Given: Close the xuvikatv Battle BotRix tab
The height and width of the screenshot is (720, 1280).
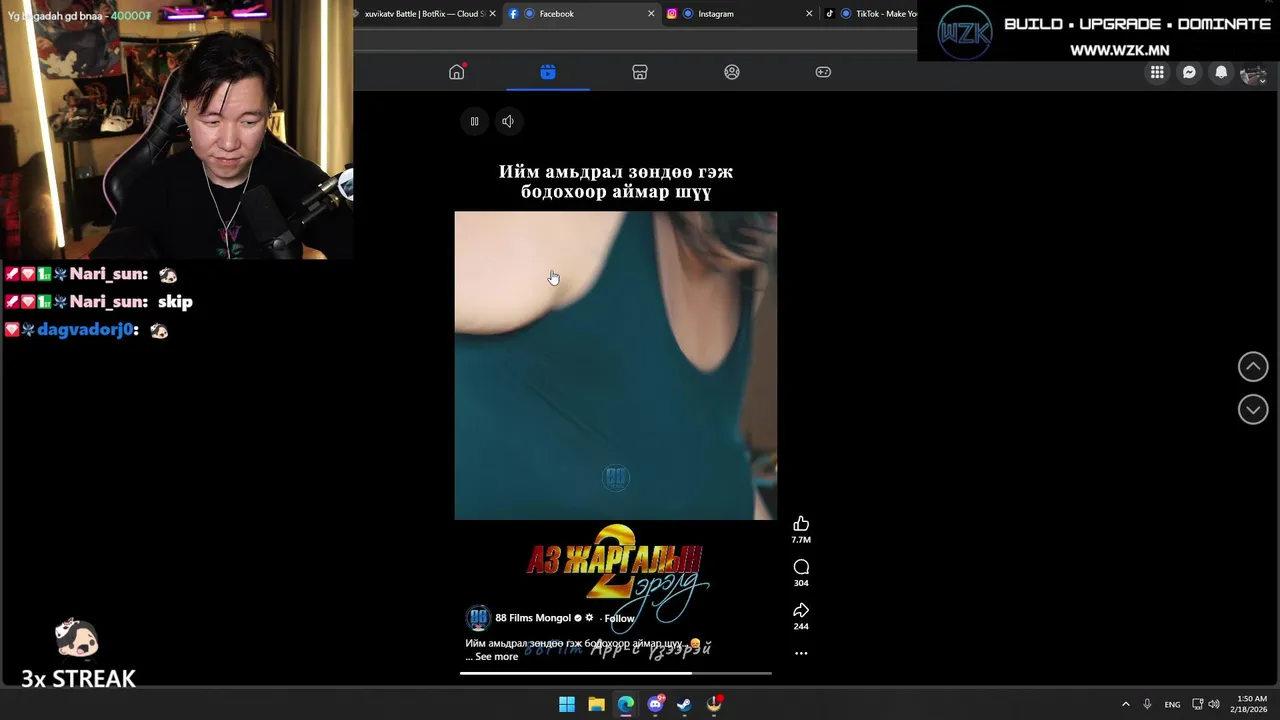Looking at the screenshot, I should 492,14.
